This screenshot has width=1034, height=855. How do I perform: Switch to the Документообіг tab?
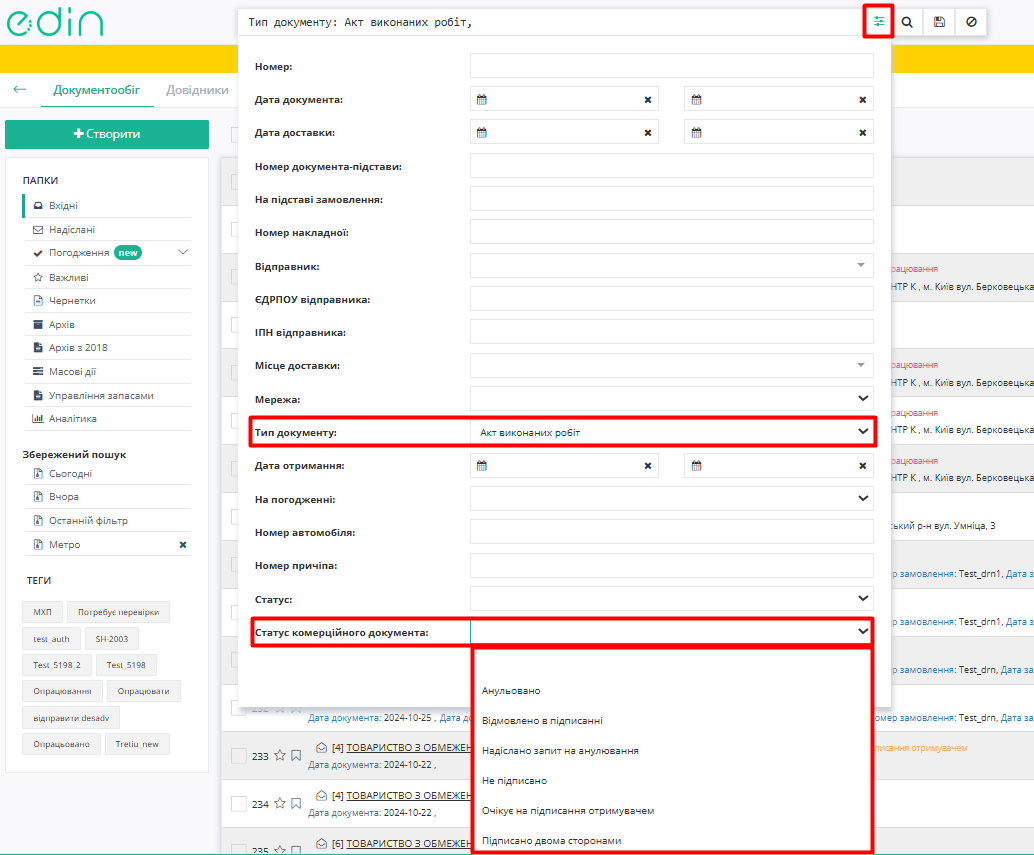[x=97, y=89]
